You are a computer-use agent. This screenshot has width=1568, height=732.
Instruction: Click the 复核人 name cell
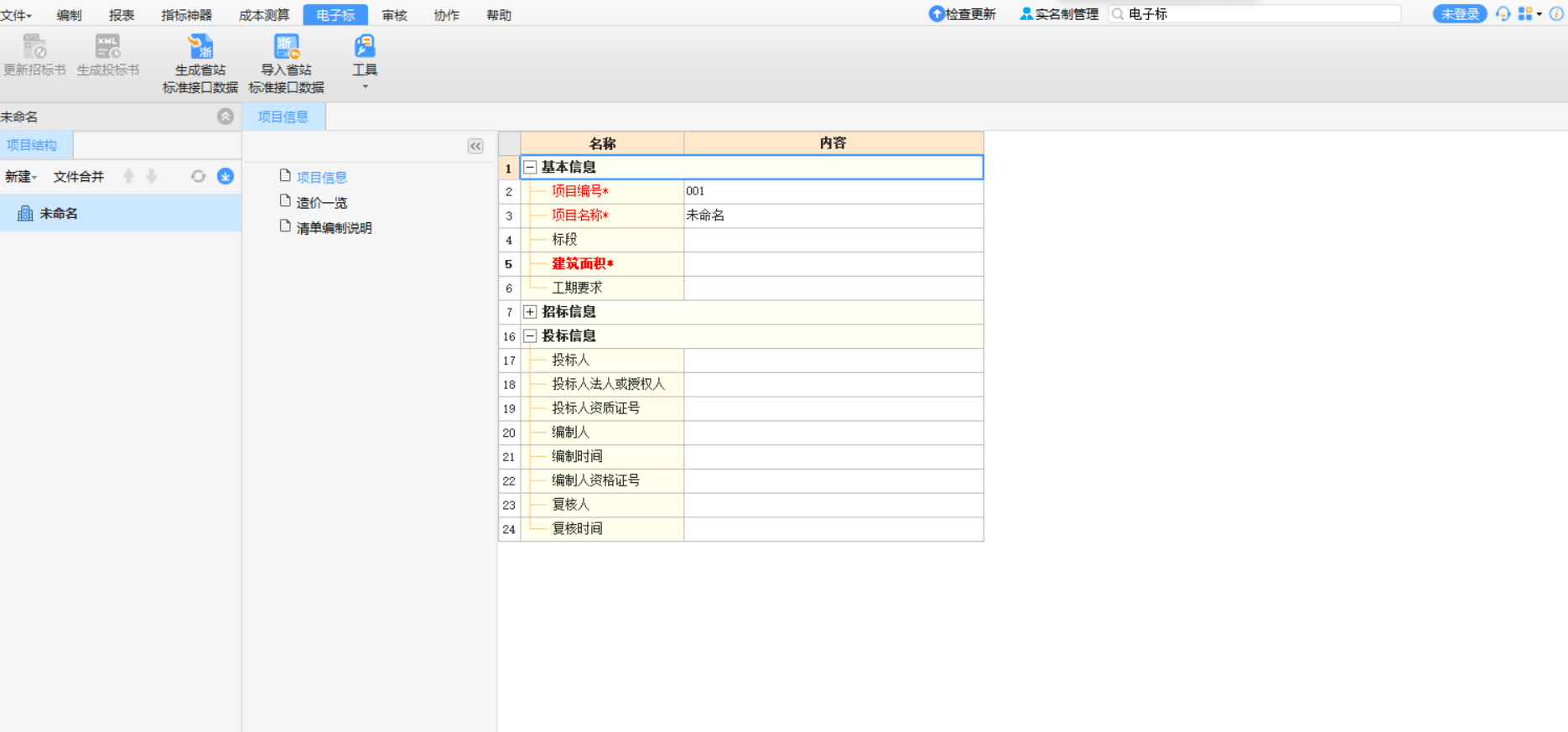pyautogui.click(x=602, y=505)
